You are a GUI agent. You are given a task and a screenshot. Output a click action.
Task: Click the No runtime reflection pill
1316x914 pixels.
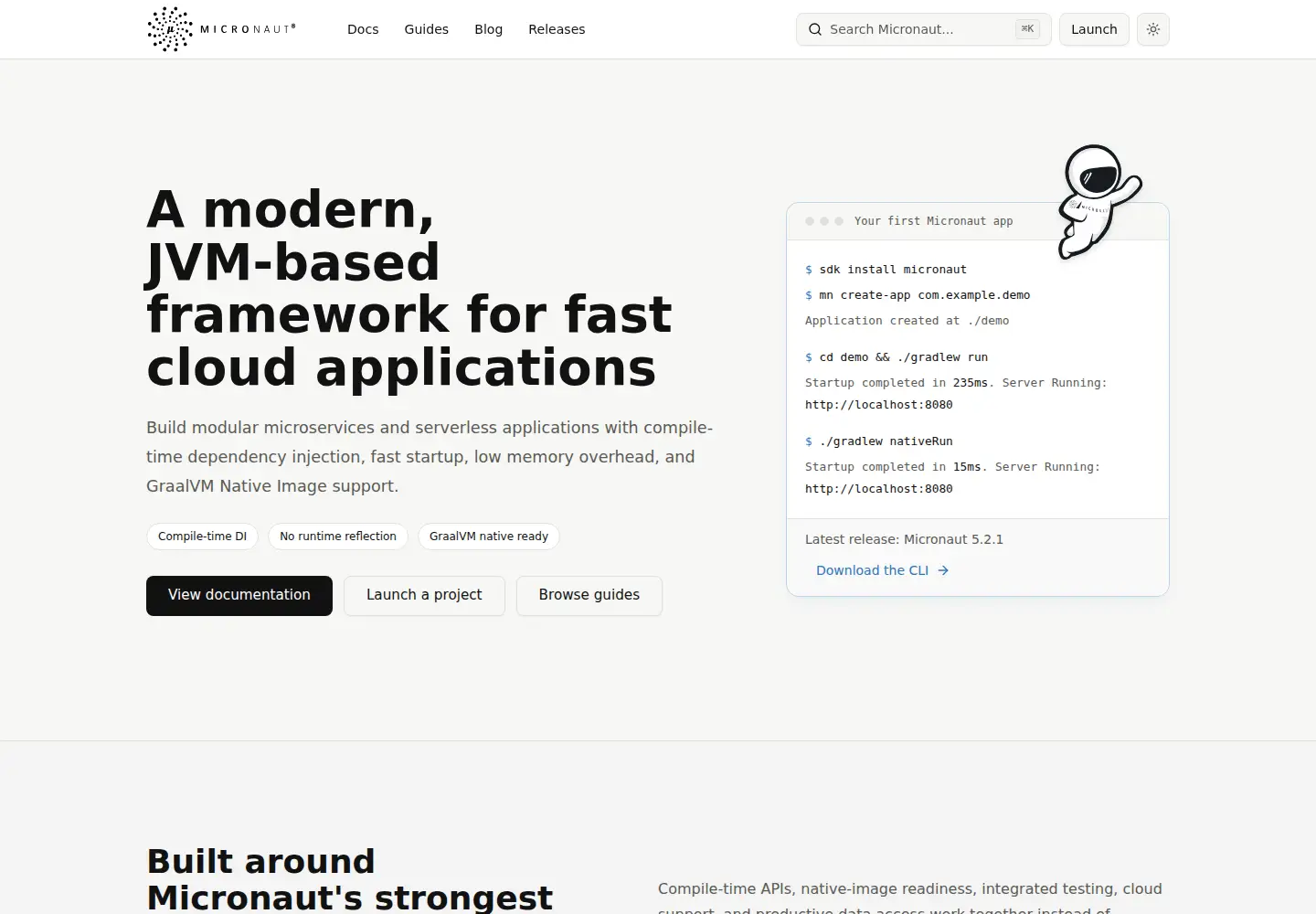[x=338, y=537]
